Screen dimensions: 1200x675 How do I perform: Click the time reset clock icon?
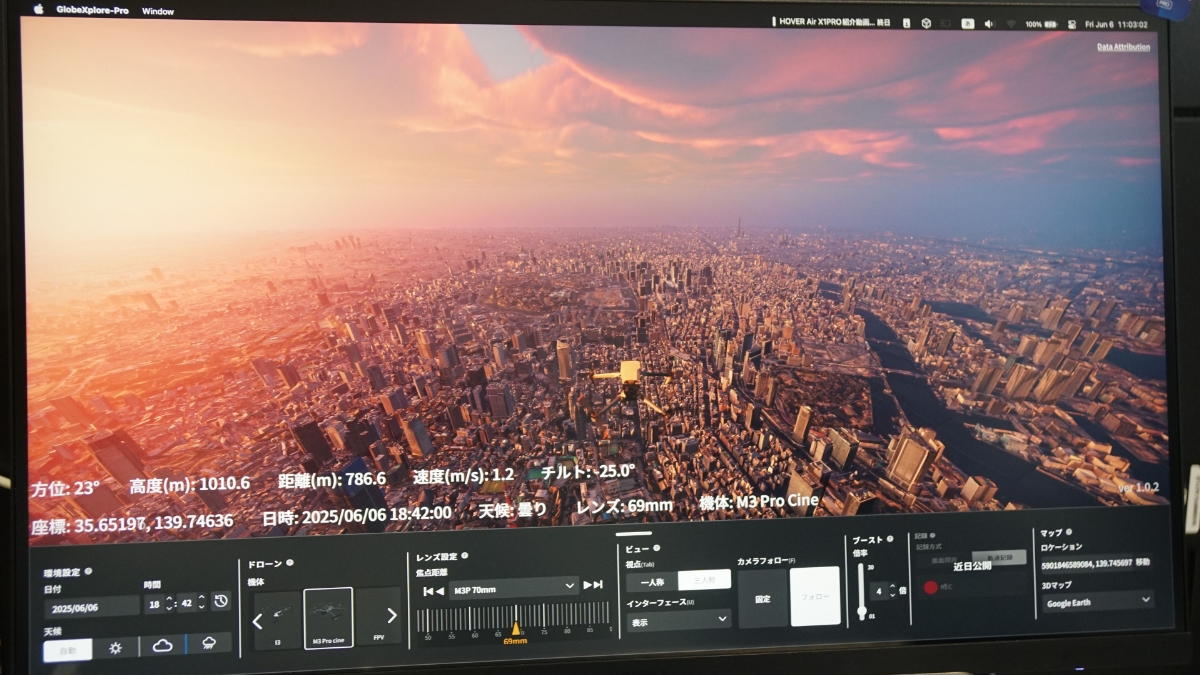click(220, 603)
